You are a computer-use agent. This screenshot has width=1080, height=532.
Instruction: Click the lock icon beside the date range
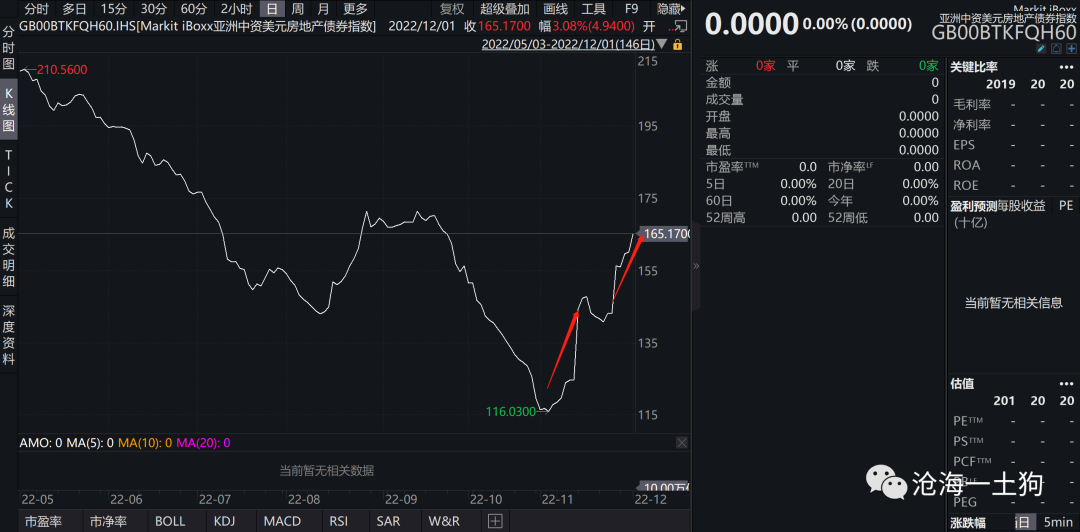coord(678,44)
